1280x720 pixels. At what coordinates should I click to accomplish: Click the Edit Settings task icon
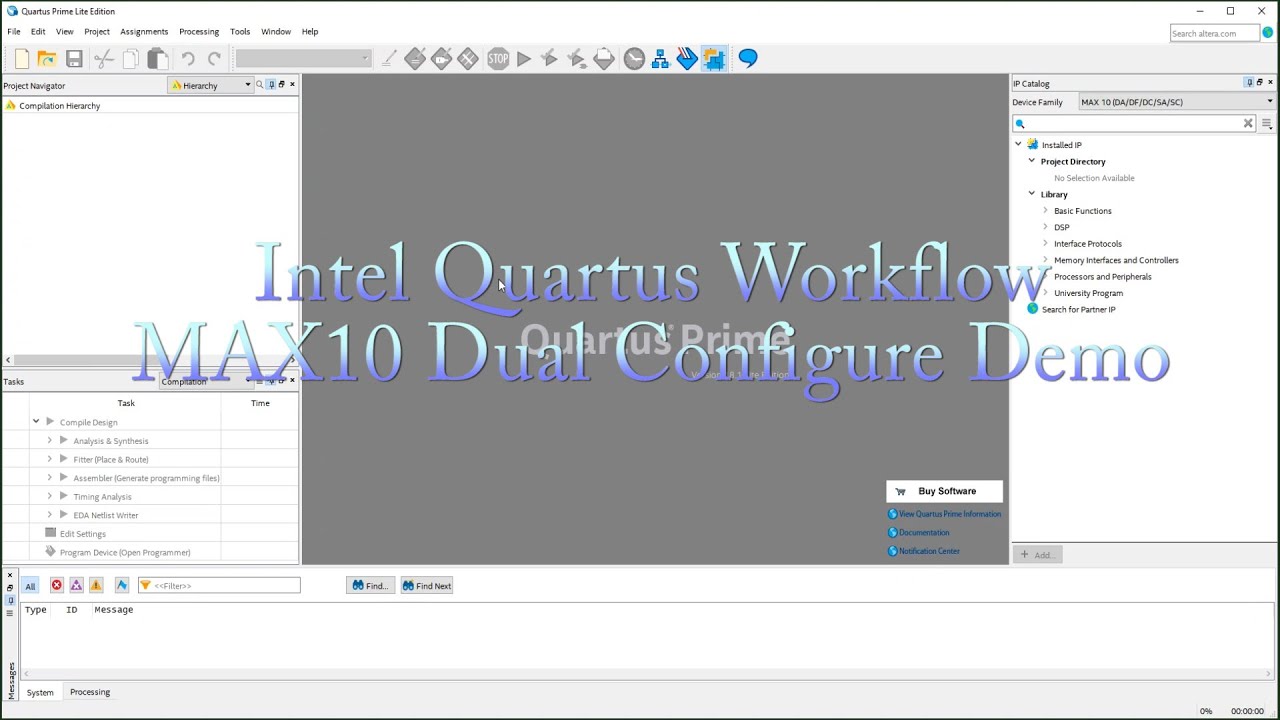pos(51,533)
